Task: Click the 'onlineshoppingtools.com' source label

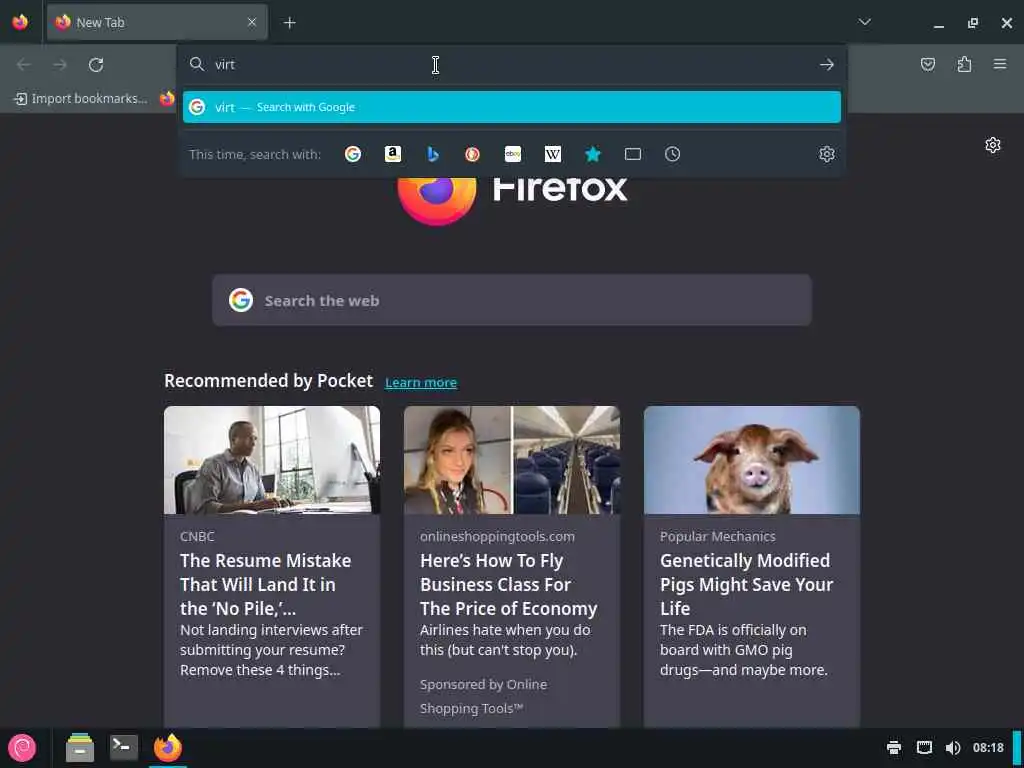Action: pyautogui.click(x=498, y=536)
